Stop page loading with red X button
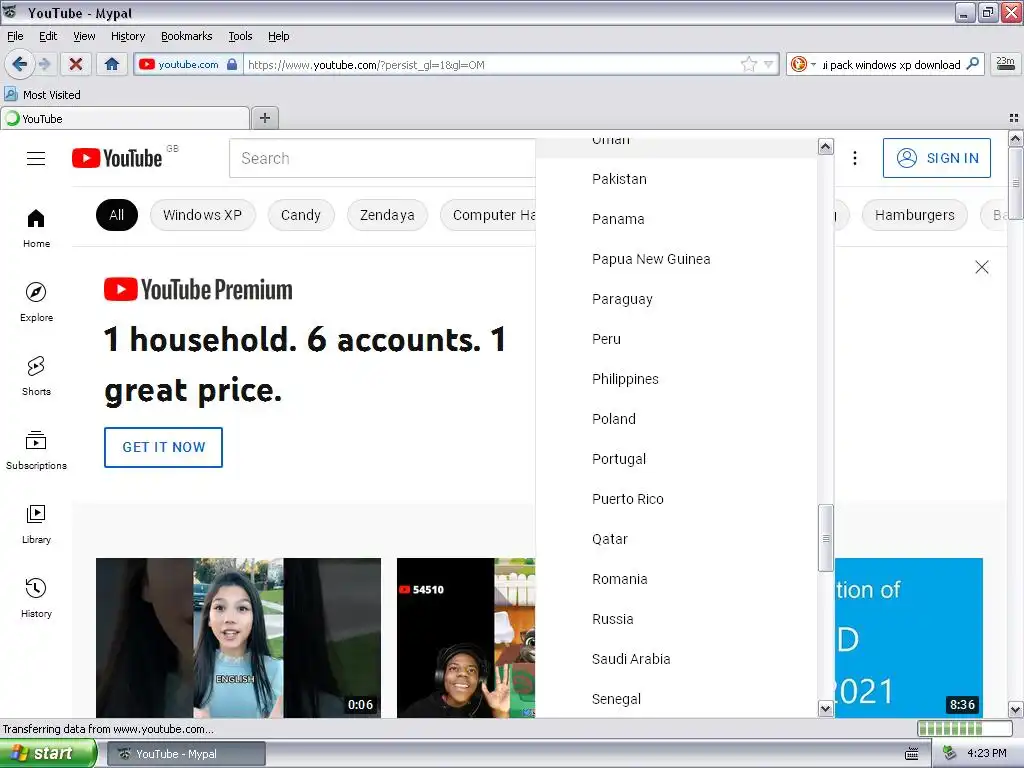The height and width of the screenshot is (768, 1024). click(76, 64)
